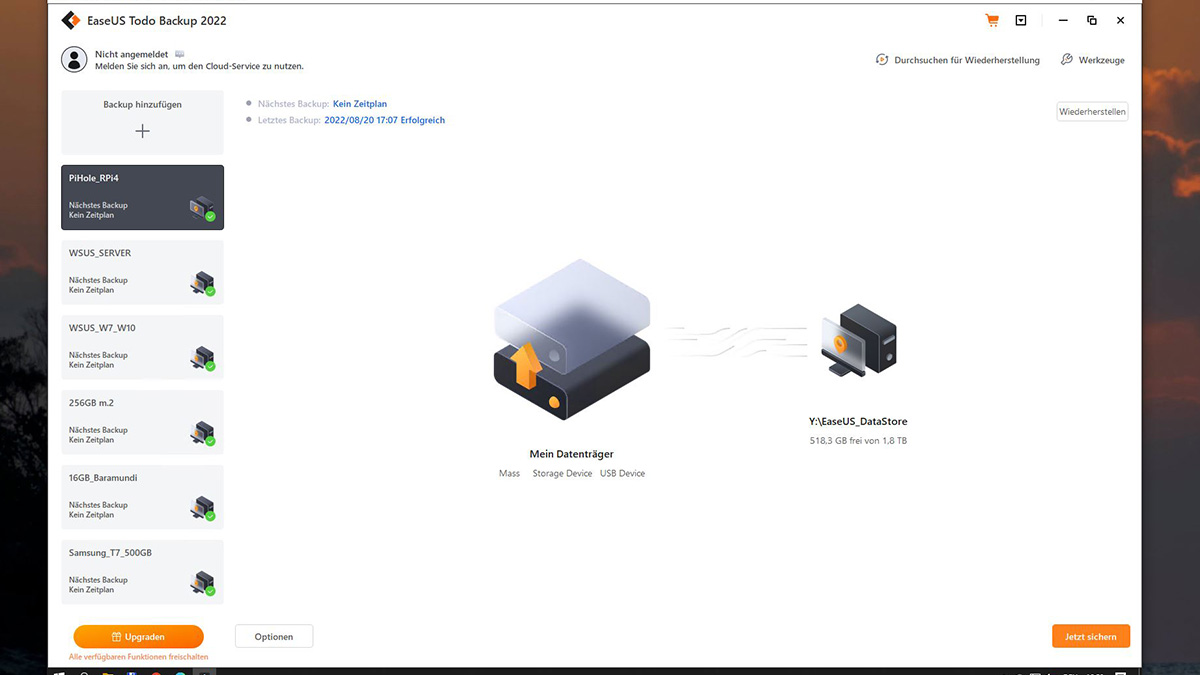Click the PiHole_RPi4 backup device icon
Image resolution: width=1200 pixels, height=675 pixels.
(x=203, y=208)
